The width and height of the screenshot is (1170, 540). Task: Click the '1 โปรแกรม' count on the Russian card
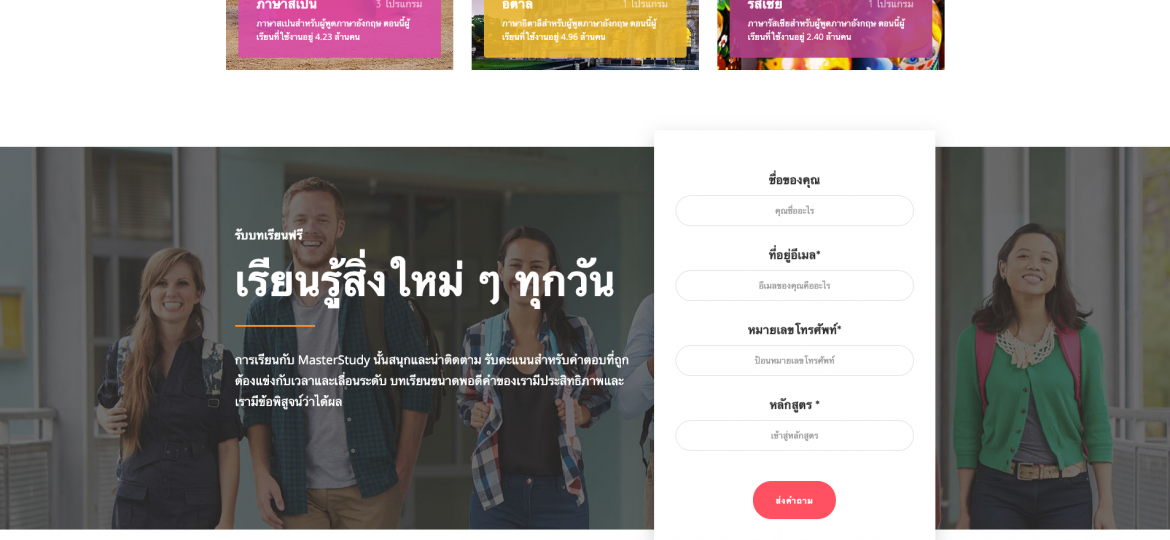890,4
